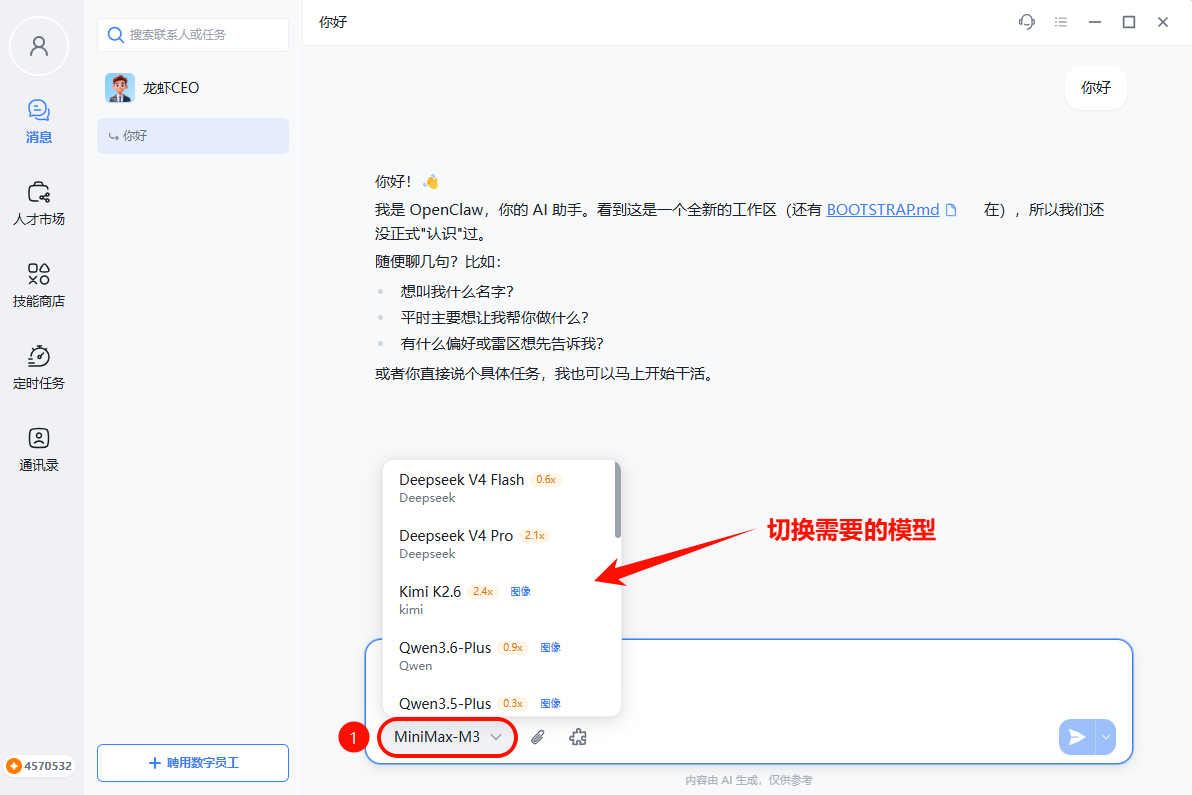Click the 图像 tag on Kimi K2.6

(521, 592)
